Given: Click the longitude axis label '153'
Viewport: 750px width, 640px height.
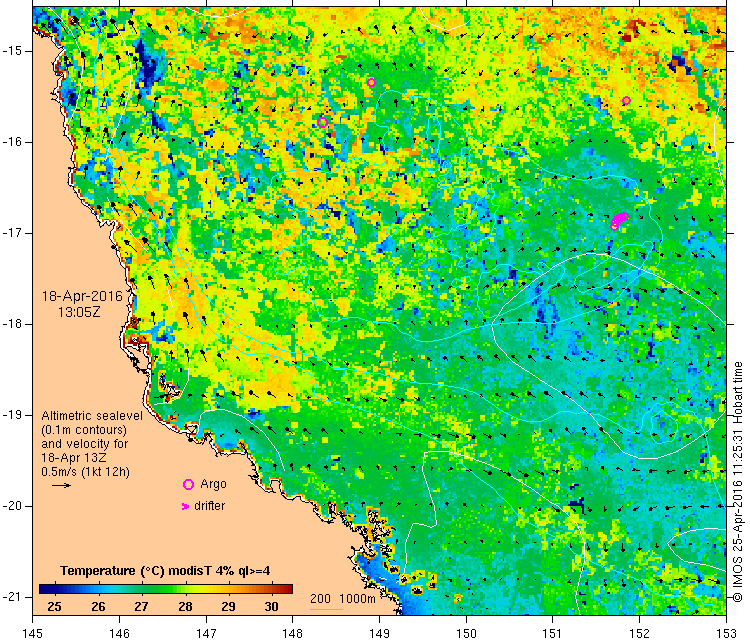Looking at the screenshot, I should click(727, 633).
